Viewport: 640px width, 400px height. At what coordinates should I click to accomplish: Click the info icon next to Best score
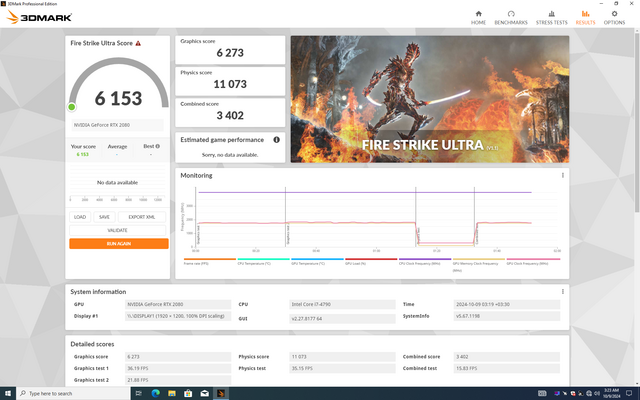pyautogui.click(x=156, y=146)
